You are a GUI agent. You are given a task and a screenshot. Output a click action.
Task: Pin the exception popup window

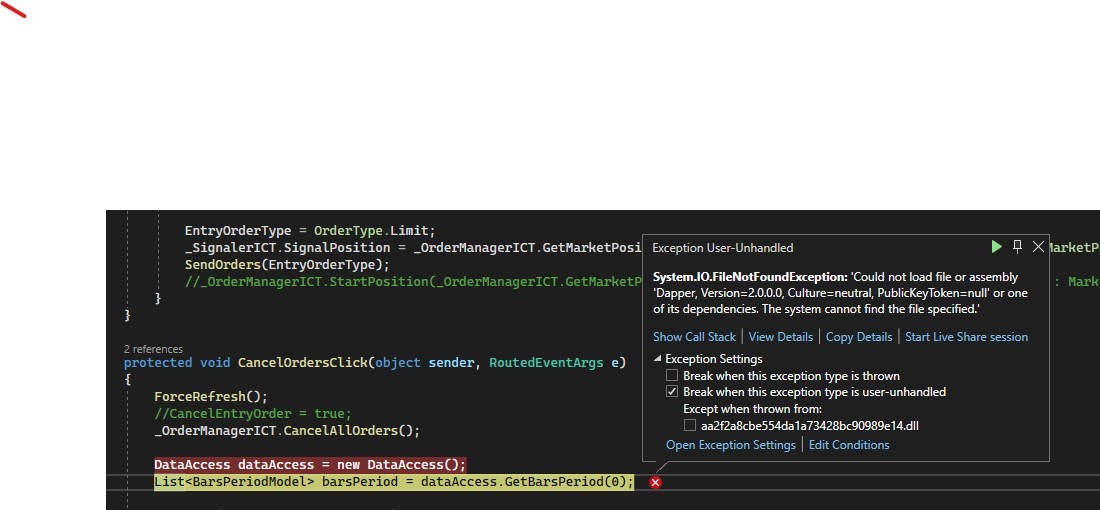click(1017, 246)
